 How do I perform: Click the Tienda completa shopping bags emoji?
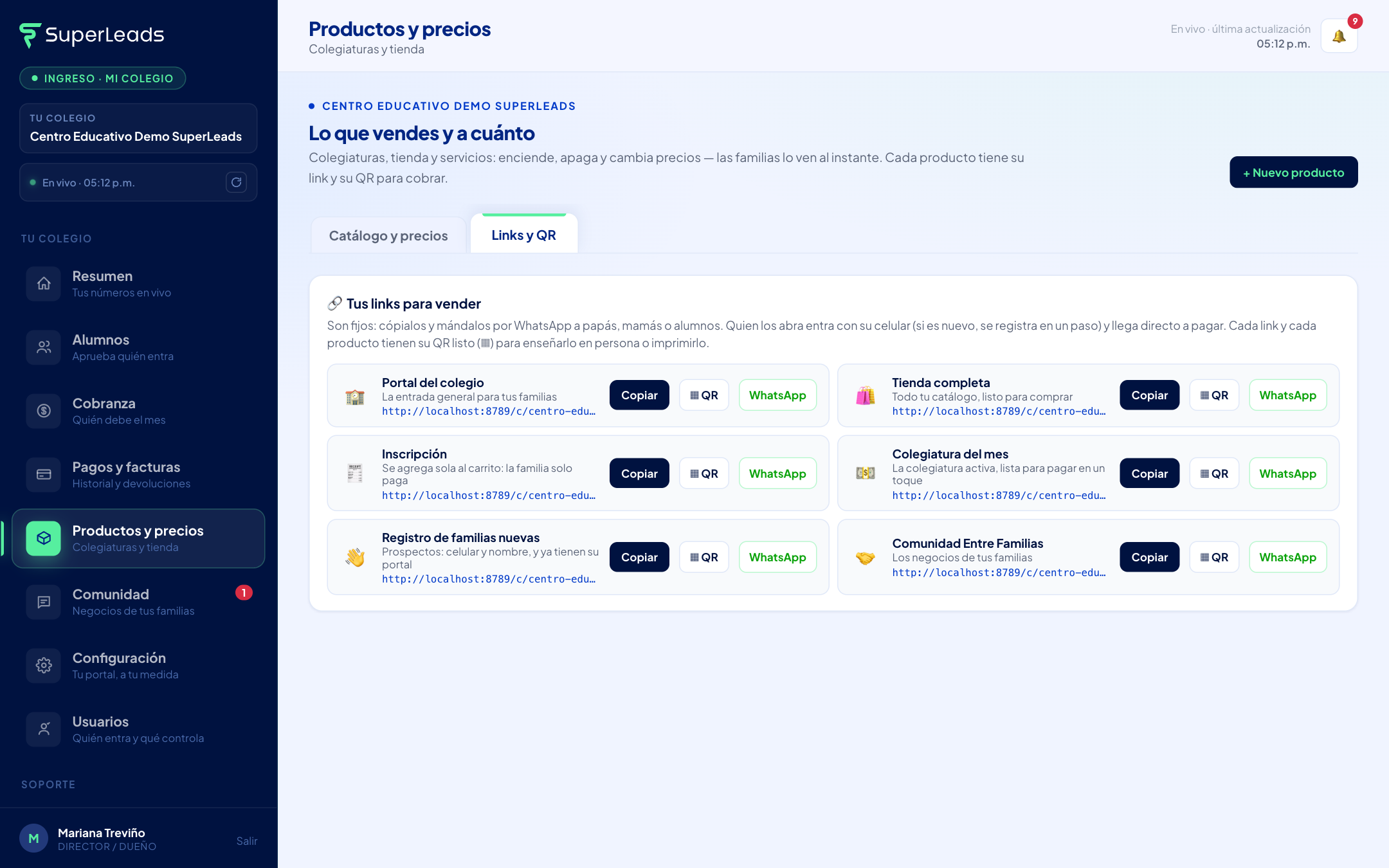coord(866,395)
